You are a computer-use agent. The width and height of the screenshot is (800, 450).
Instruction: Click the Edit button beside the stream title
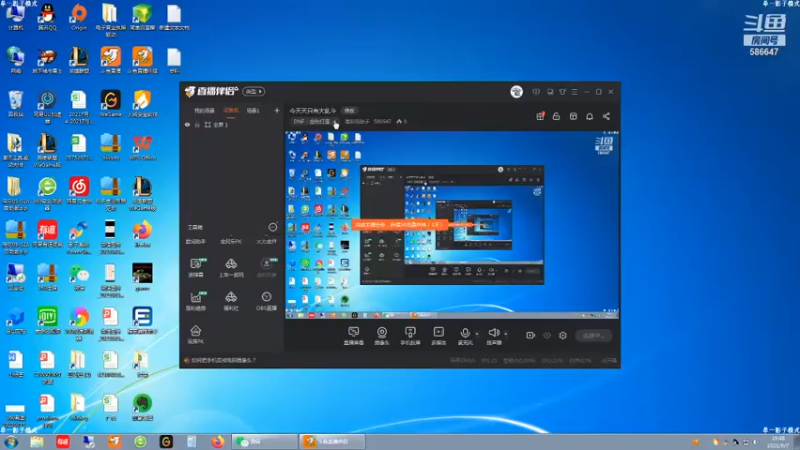349,111
